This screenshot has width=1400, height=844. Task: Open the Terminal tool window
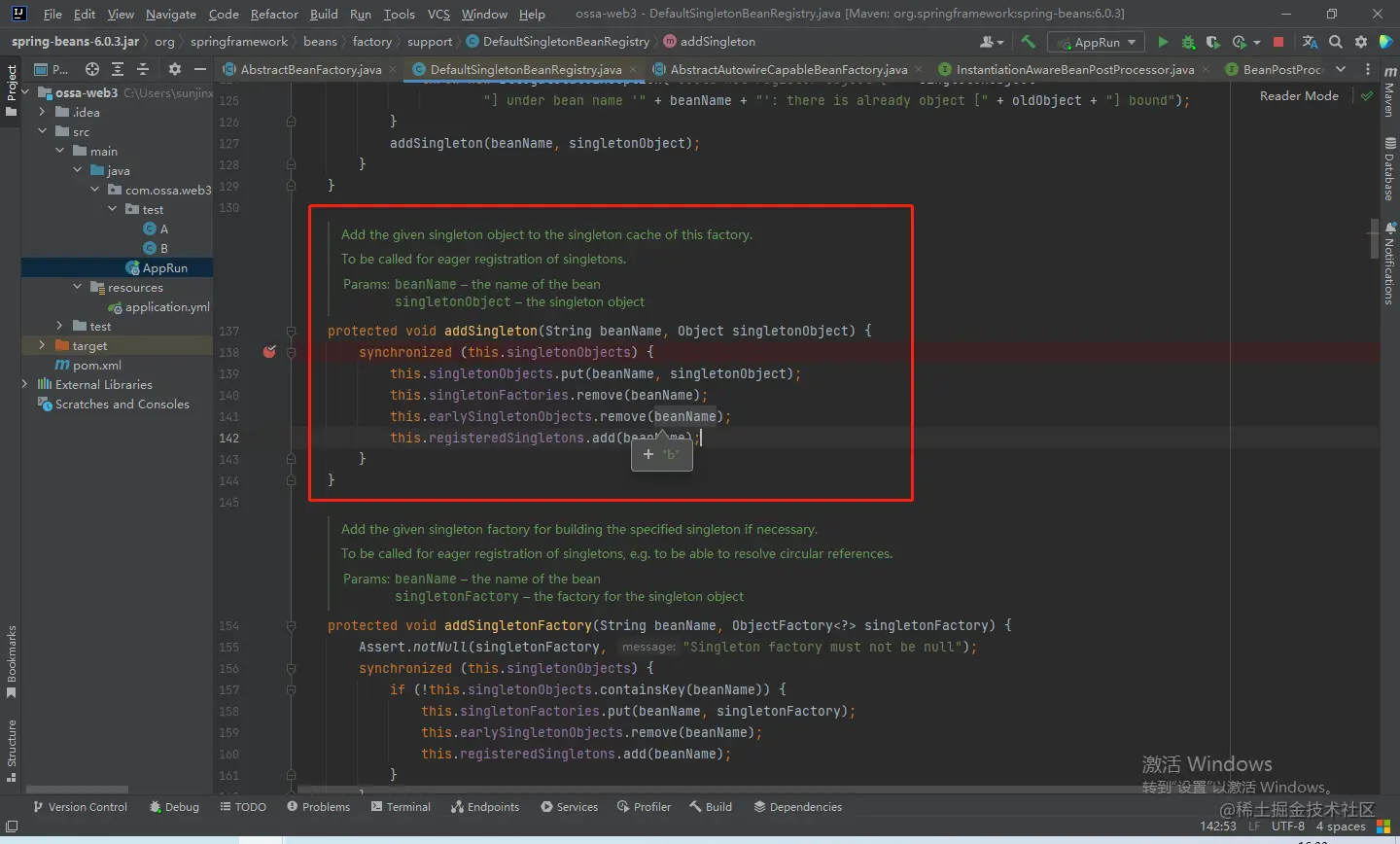401,807
